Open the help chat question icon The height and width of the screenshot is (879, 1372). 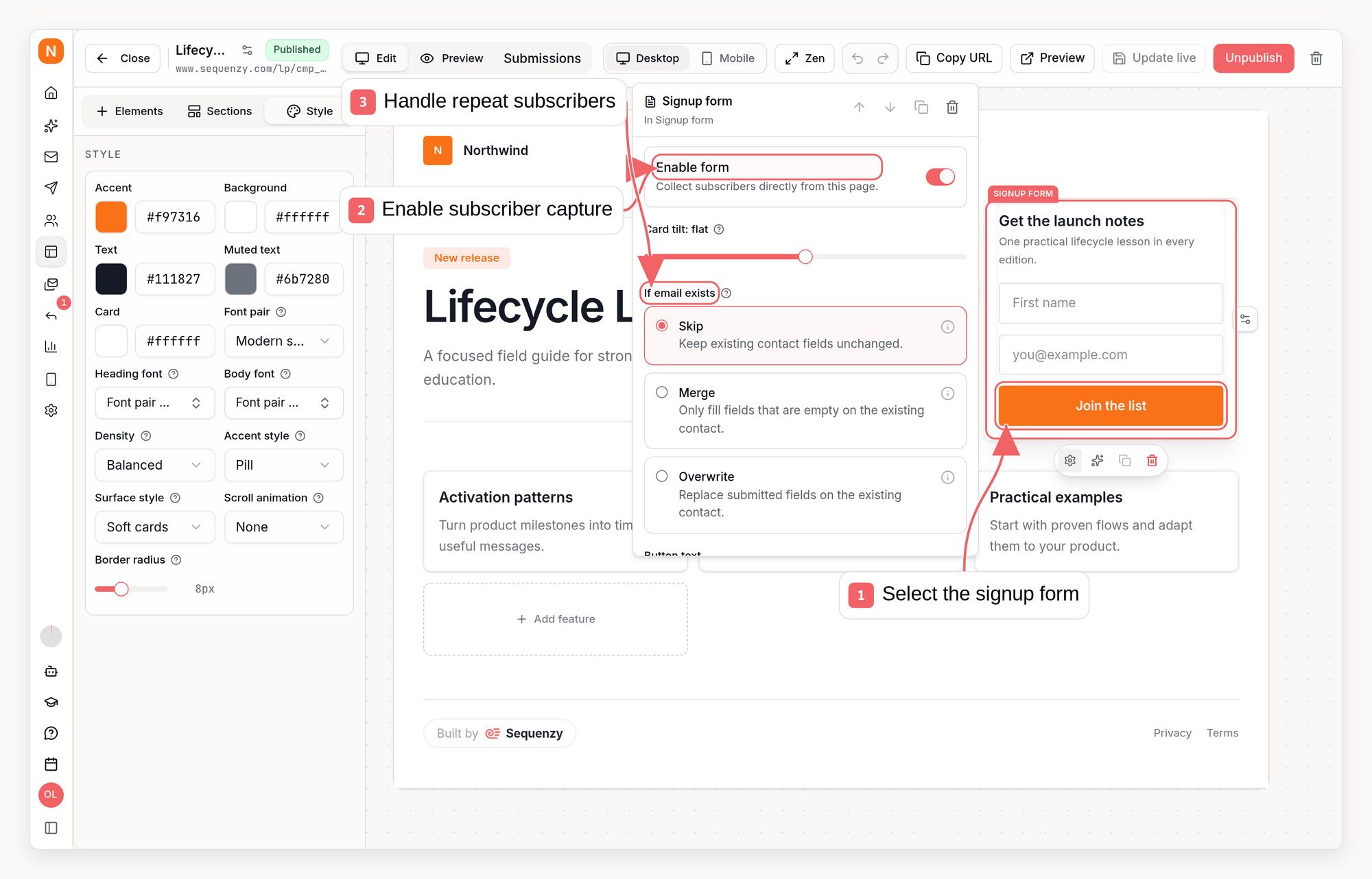pyautogui.click(x=51, y=733)
